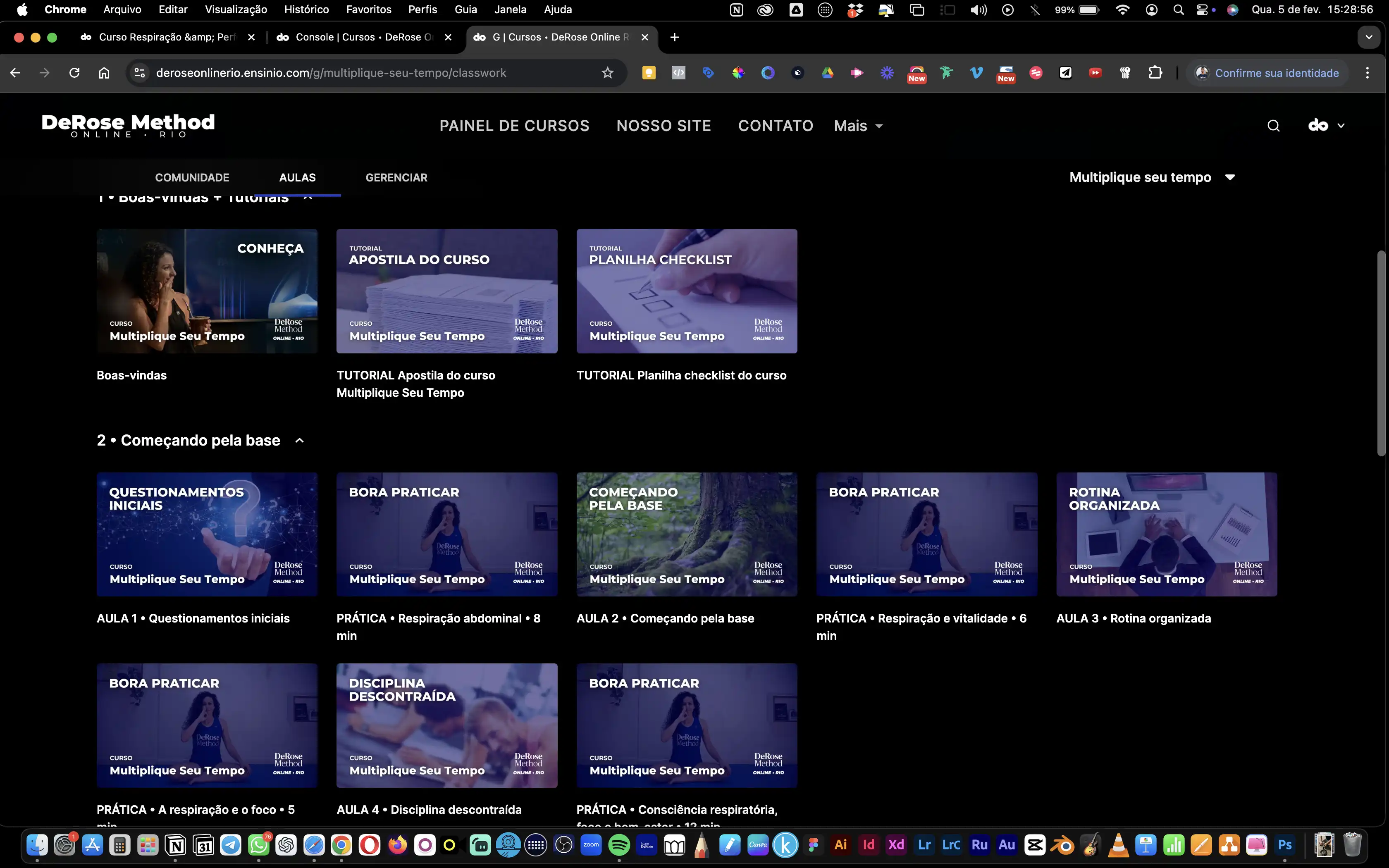Open Chrome three-dot menu
This screenshot has height=868, width=1389.
[1367, 73]
